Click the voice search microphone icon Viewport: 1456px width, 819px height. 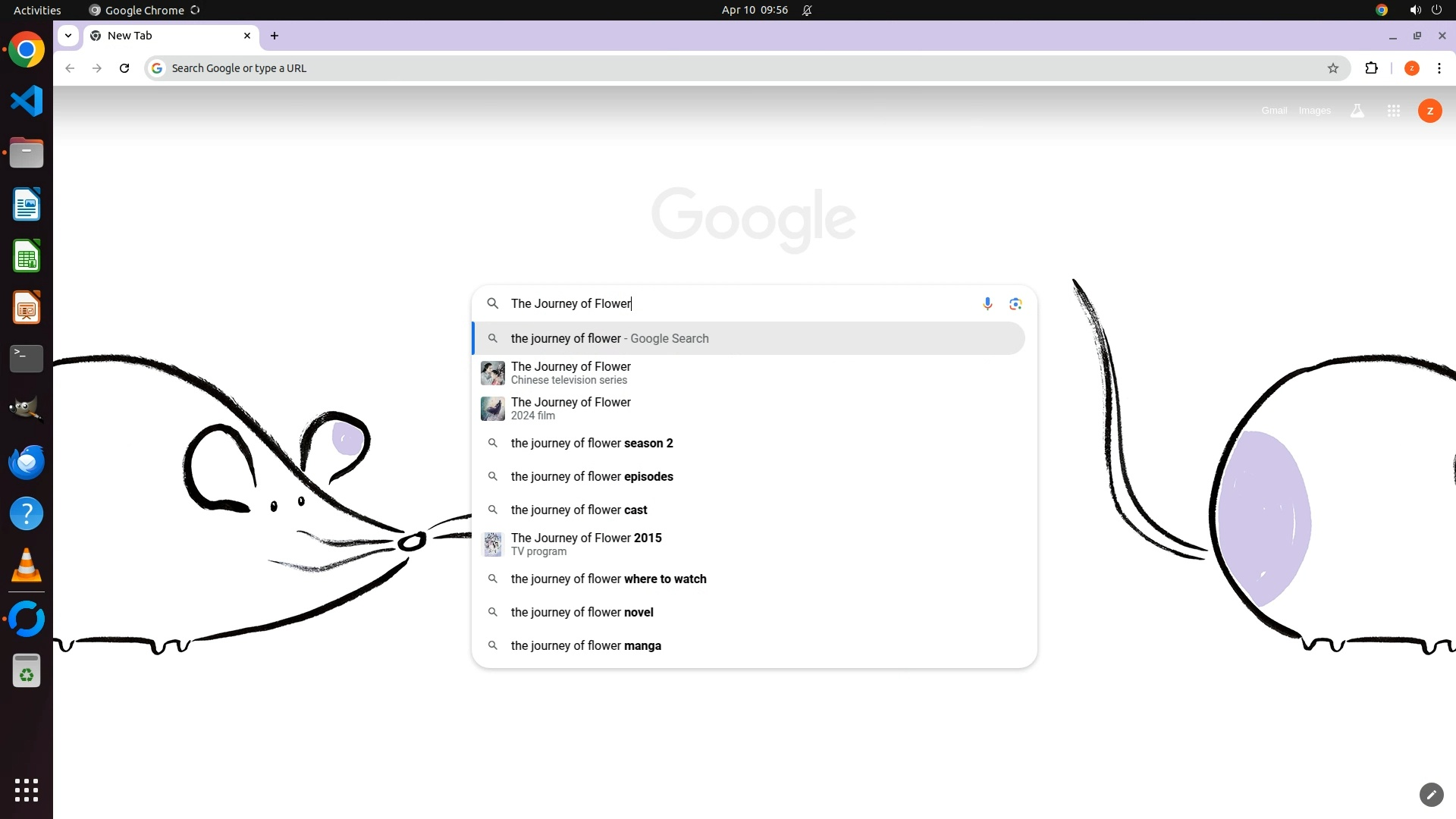pyautogui.click(x=987, y=303)
